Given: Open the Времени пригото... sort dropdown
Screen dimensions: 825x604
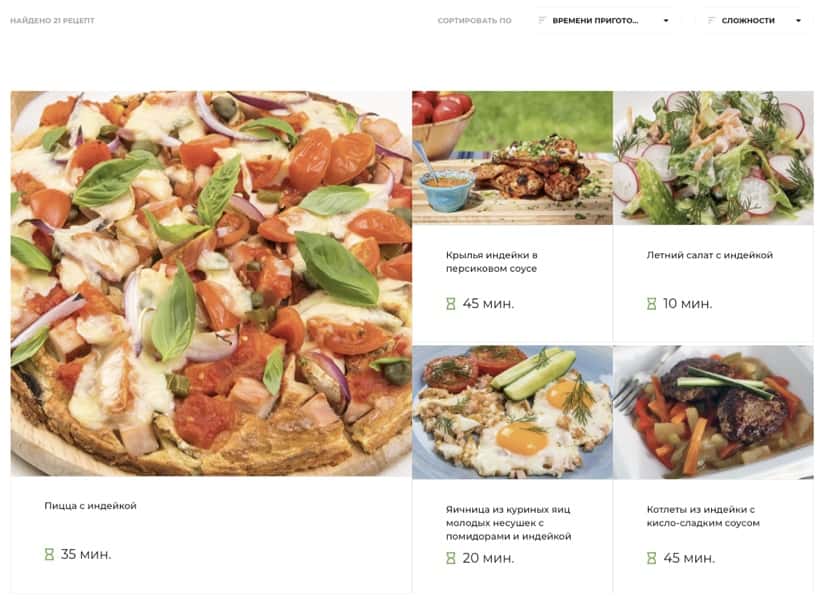Looking at the screenshot, I should (603, 21).
